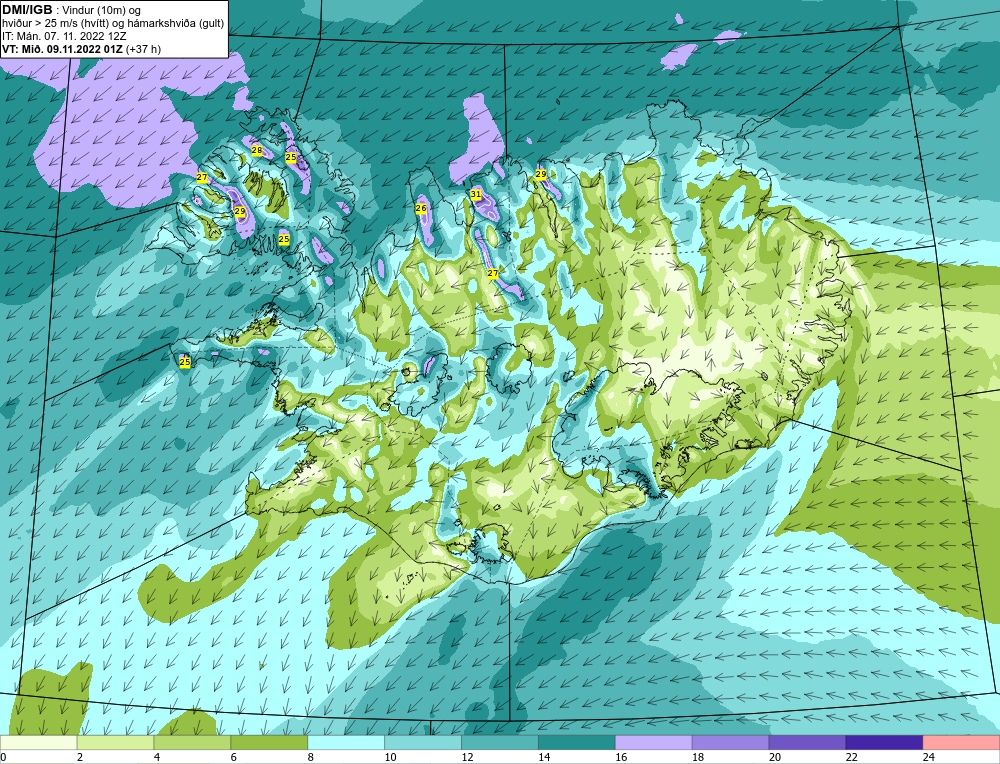Pick the 0–2 m/s pale yellow legend swatch
Screen dimensions: 1000x764
coord(39,742)
